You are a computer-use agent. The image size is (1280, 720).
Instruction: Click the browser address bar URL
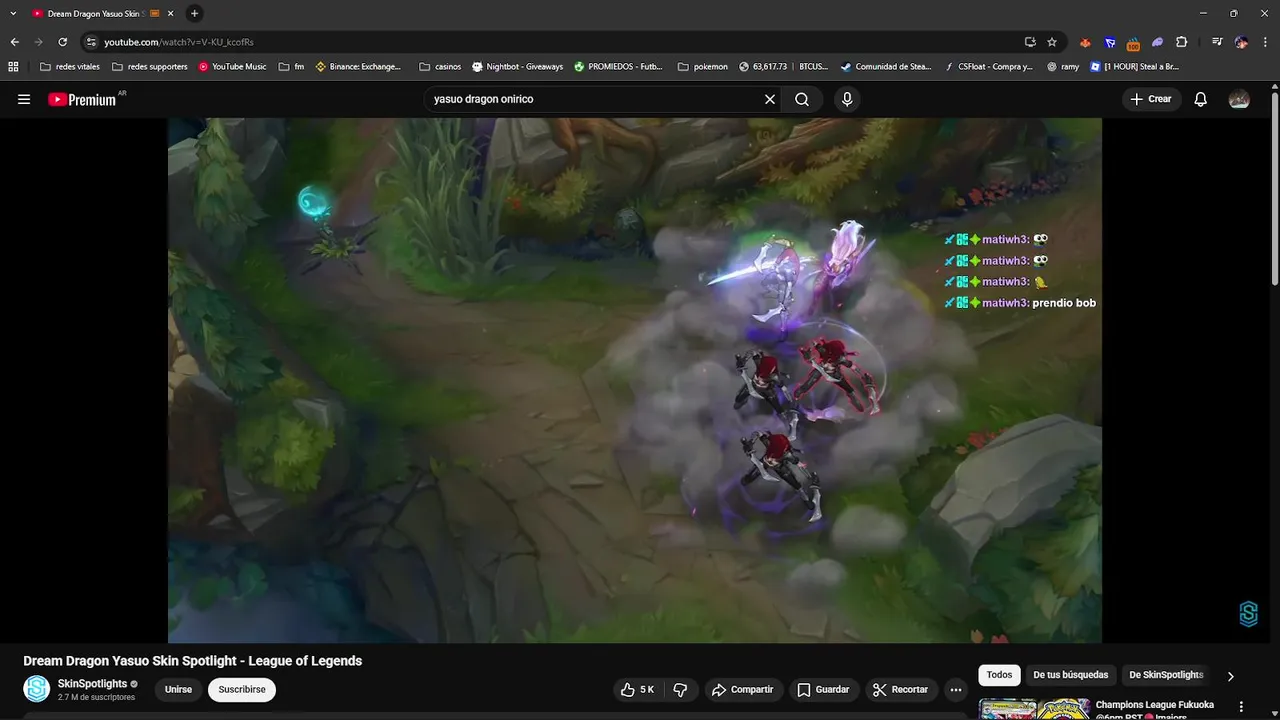[x=178, y=42]
